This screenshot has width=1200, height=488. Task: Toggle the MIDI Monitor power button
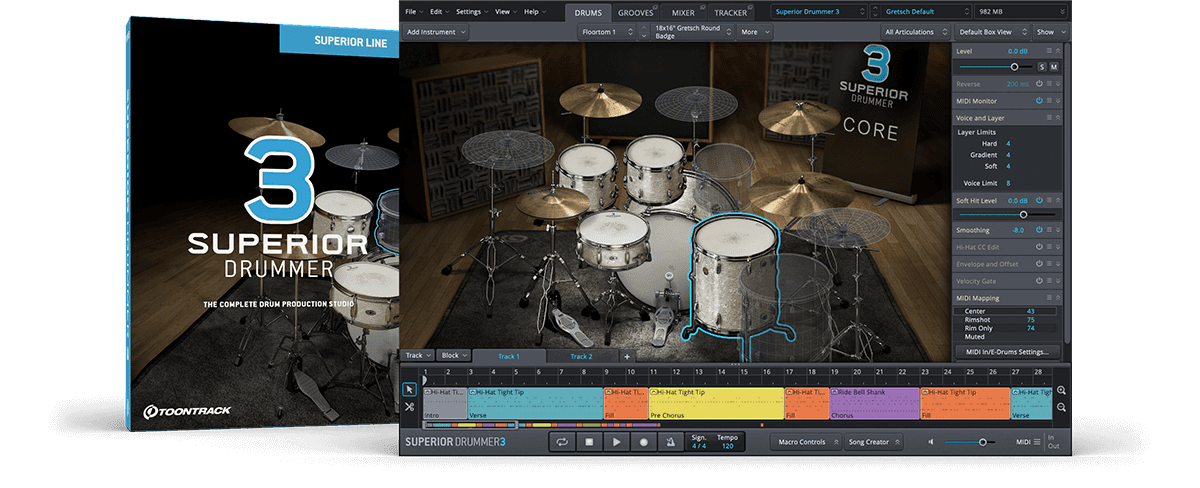1039,100
